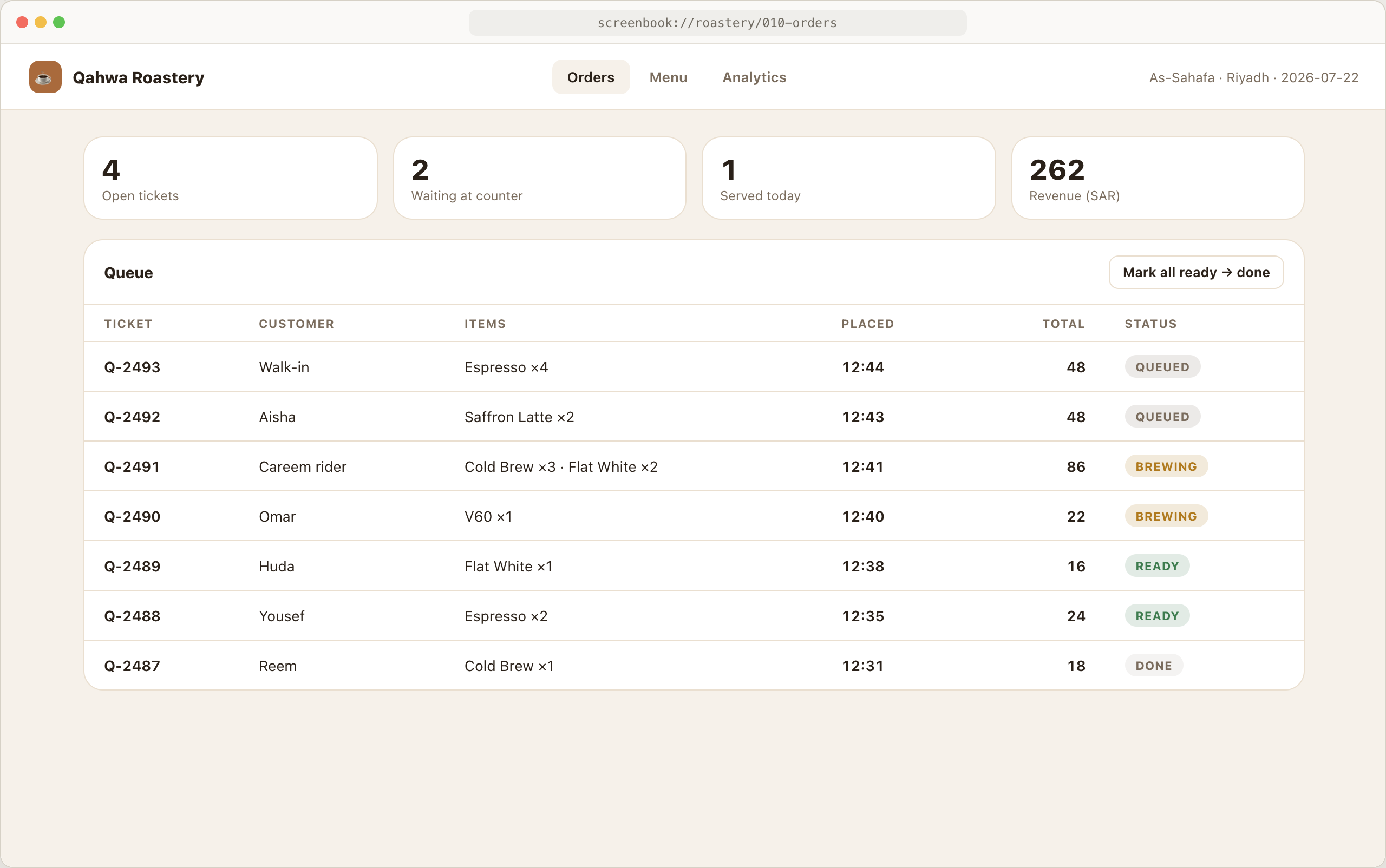Image resolution: width=1386 pixels, height=868 pixels.
Task: Click the total 86 for Careem rider
Action: 1076,466
